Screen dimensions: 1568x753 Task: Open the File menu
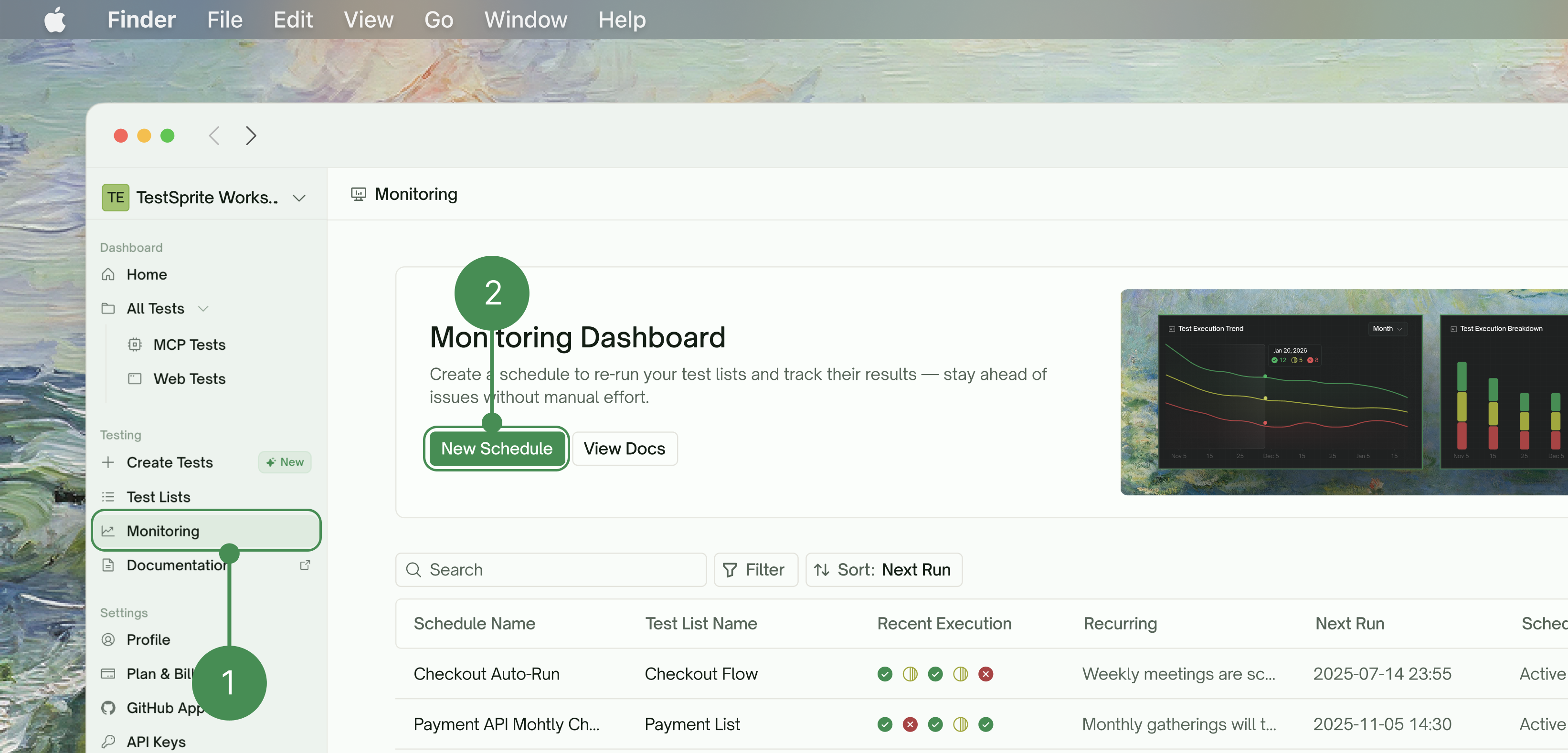pos(224,20)
